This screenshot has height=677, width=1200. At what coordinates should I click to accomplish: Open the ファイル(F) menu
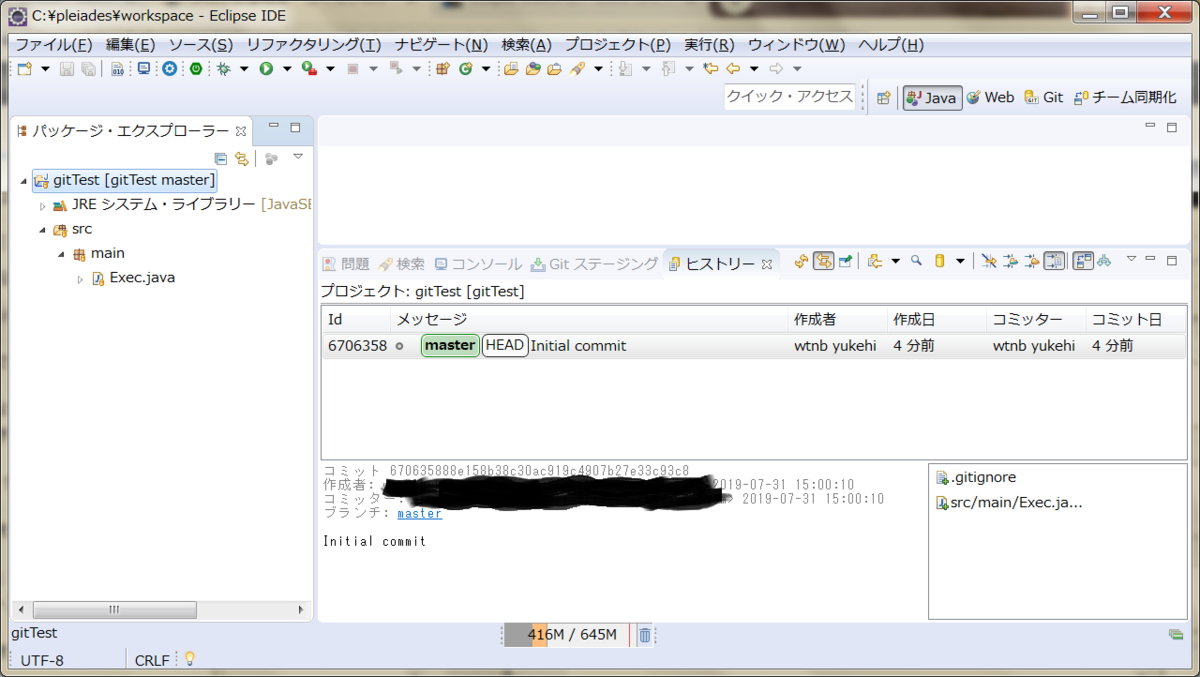53,45
